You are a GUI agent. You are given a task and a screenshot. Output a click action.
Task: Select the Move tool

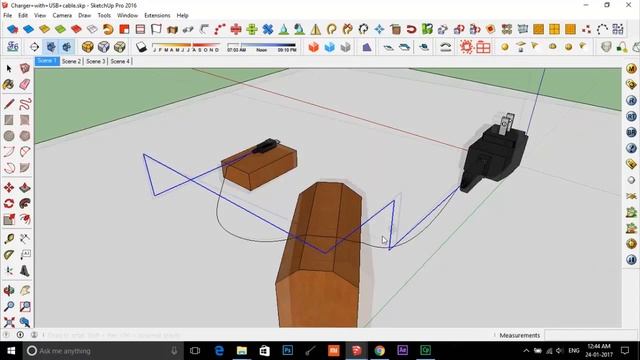point(9,187)
